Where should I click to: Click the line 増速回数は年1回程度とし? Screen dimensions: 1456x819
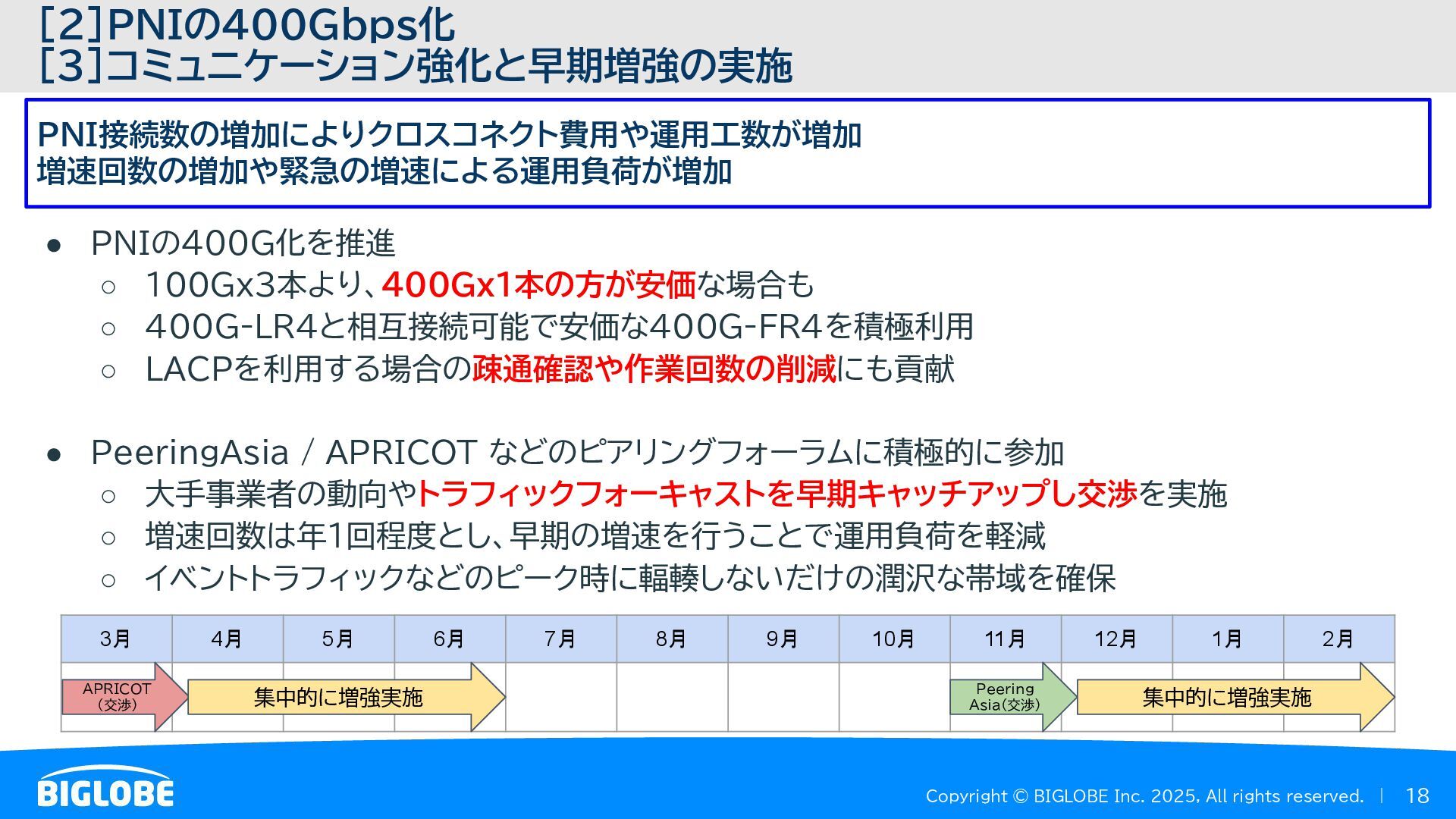point(595,536)
